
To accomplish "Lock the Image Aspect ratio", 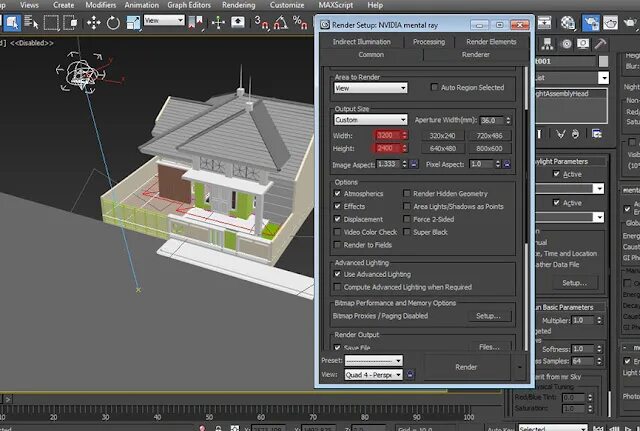I will click(x=413, y=164).
